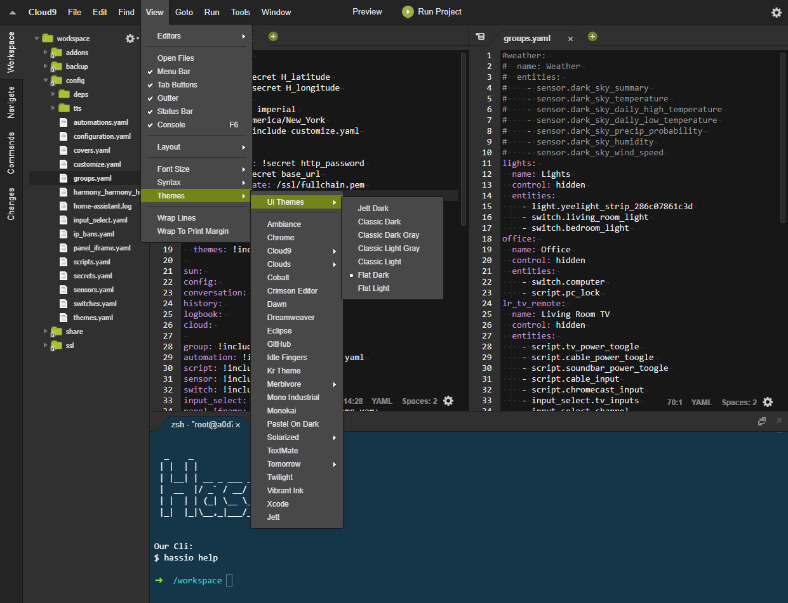Expand the Tomorrow theme submenu
This screenshot has height=603, width=788.
[297, 464]
